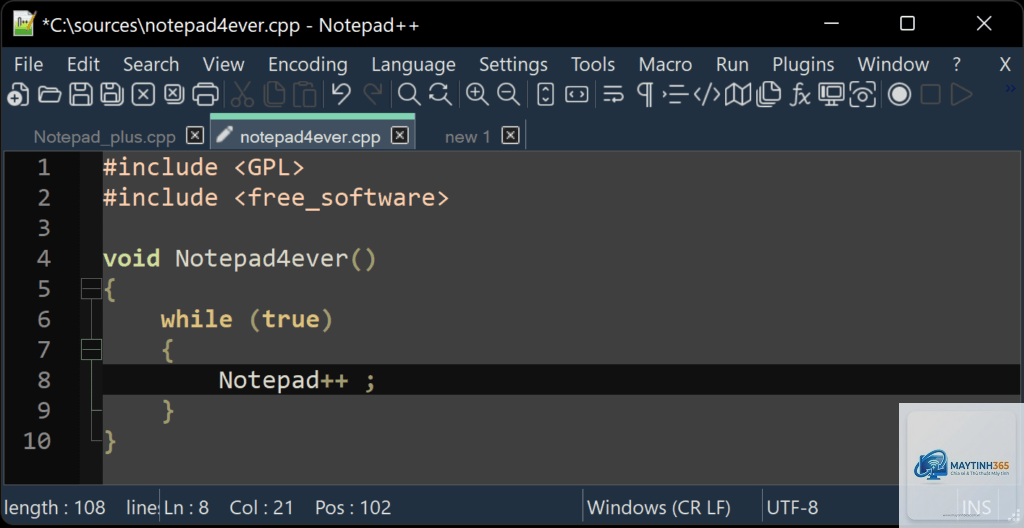Viewport: 1024px width, 528px height.
Task: Open Folder as Workspace monitor icon
Action: coord(831,95)
